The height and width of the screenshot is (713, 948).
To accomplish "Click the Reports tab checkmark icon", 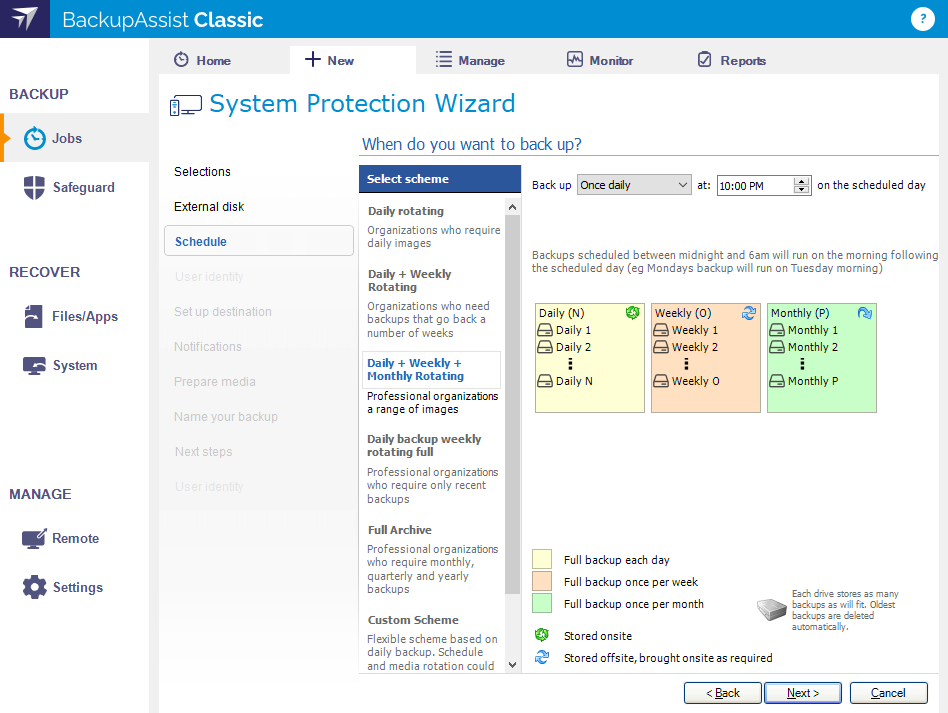I will [705, 59].
